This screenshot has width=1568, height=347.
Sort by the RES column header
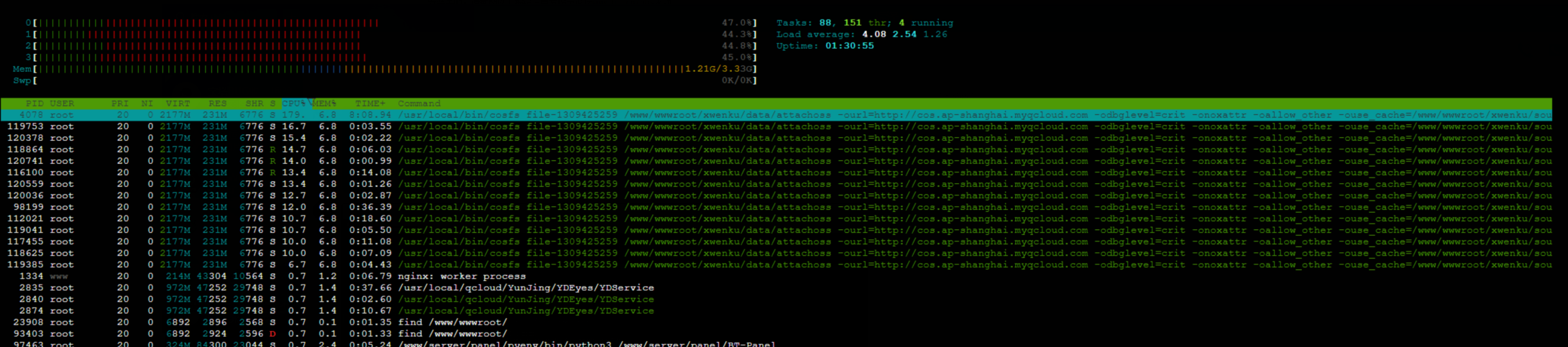pyautogui.click(x=218, y=103)
